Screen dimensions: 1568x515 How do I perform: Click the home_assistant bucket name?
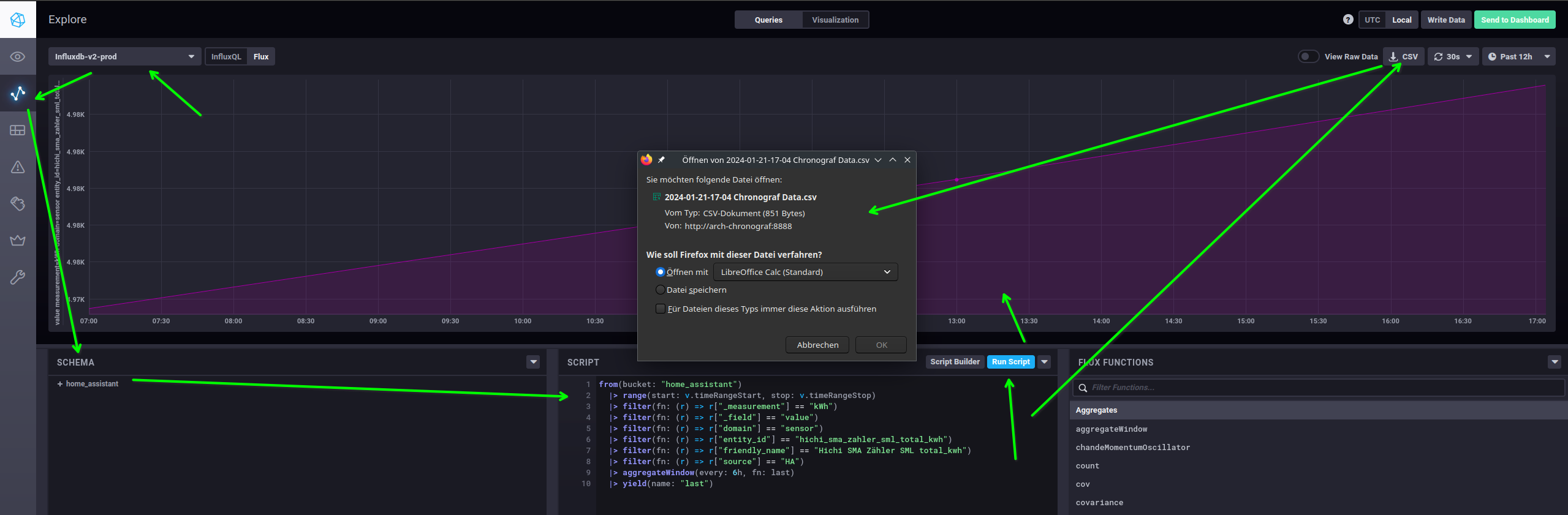(x=92, y=384)
